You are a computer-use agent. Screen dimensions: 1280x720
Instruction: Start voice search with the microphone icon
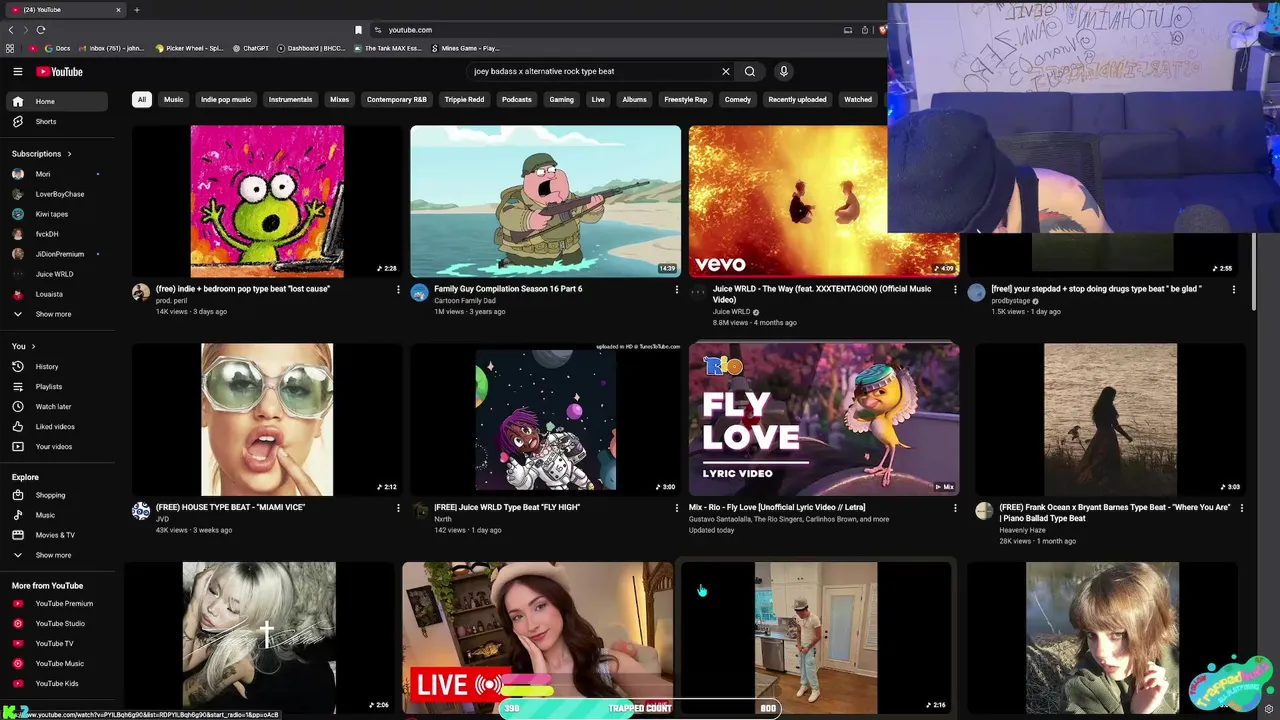pyautogui.click(x=783, y=71)
